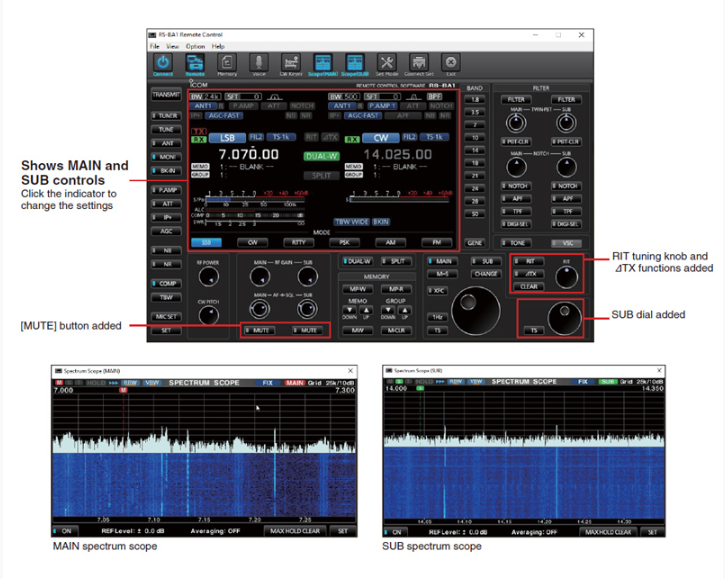Screen dimensions: 725x579
Task: Click MAX HOLD CLEAR in MAIN spectrum scope
Action: pyautogui.click(x=295, y=531)
